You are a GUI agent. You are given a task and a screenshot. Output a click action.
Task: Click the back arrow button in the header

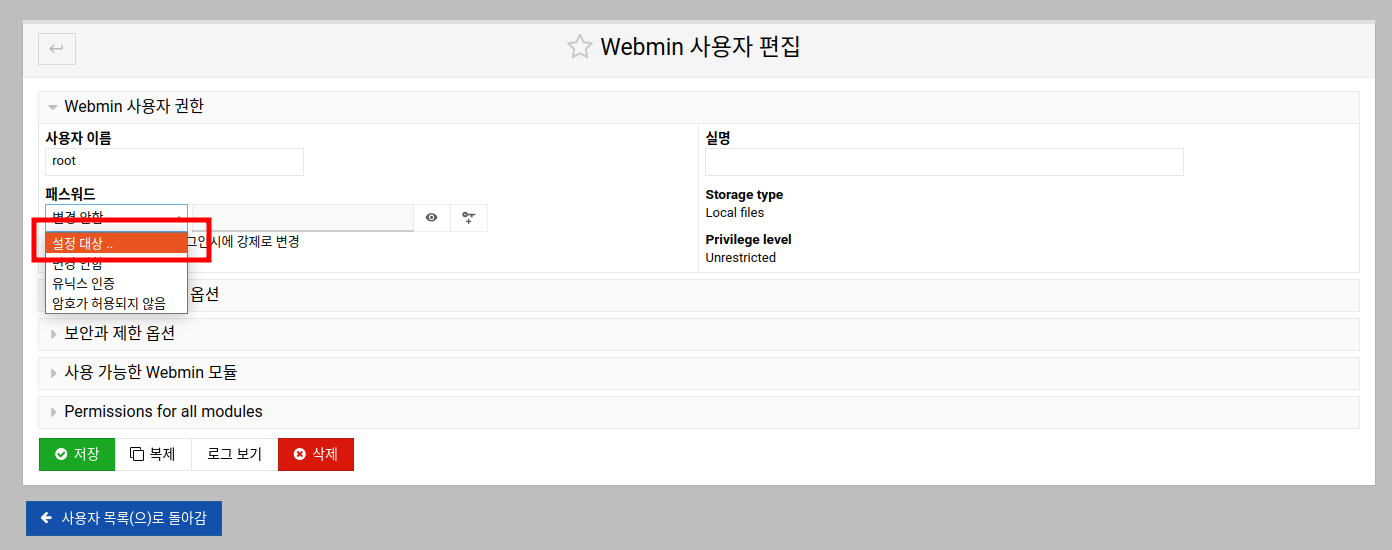(x=57, y=48)
